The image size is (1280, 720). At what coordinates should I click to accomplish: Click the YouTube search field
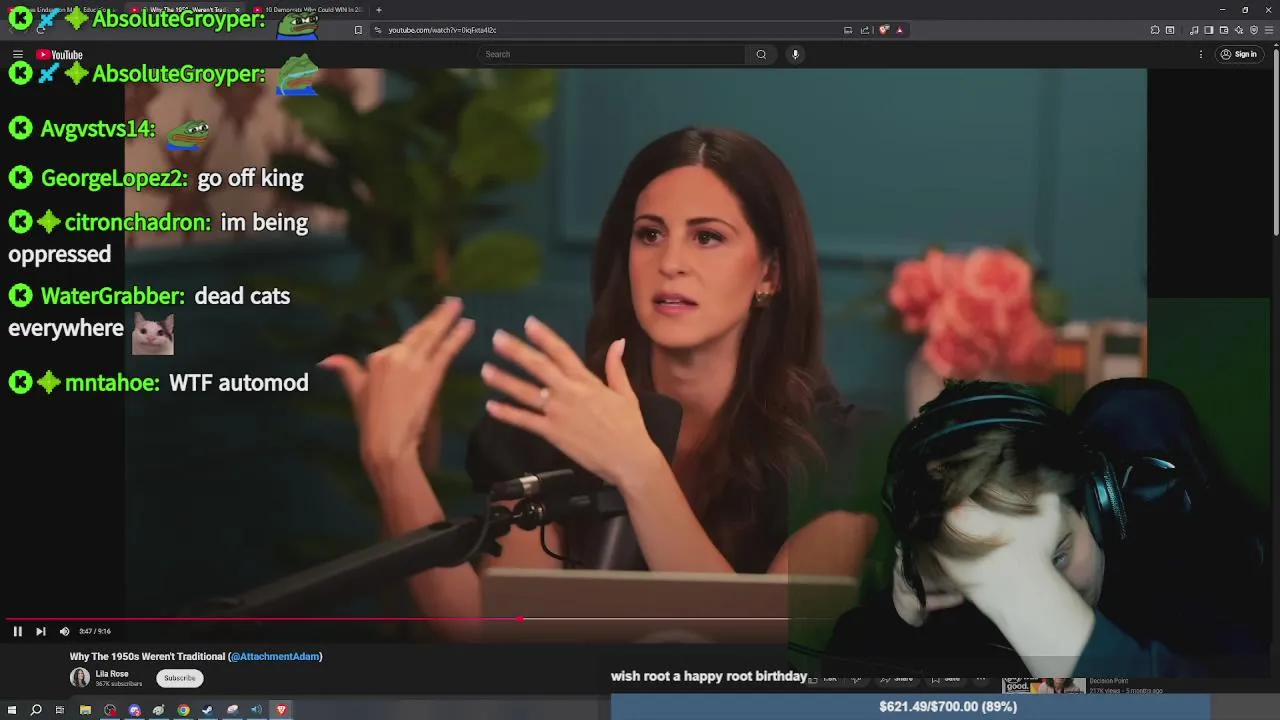pyautogui.click(x=610, y=54)
